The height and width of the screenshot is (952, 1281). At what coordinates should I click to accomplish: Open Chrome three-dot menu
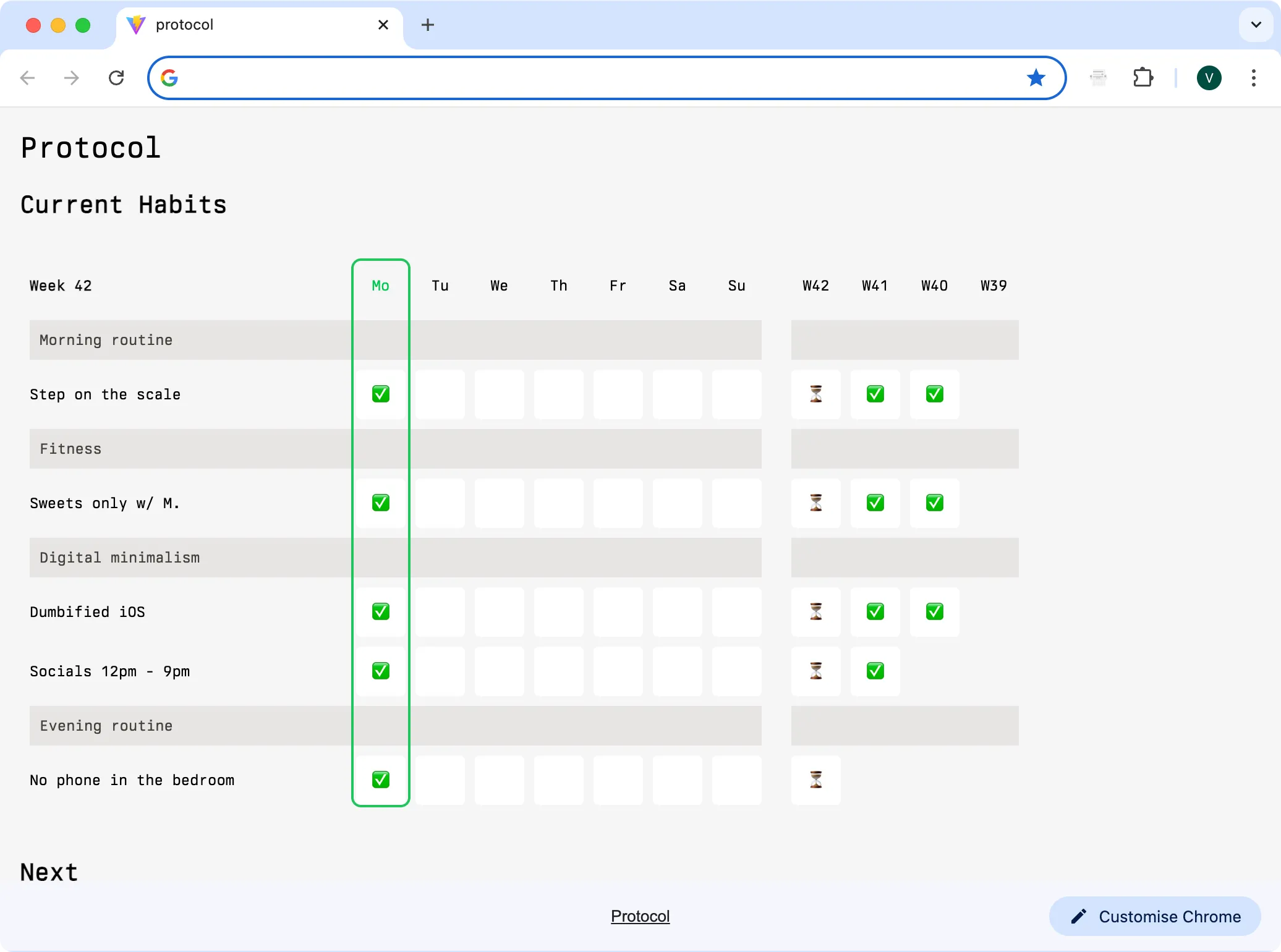1253,78
